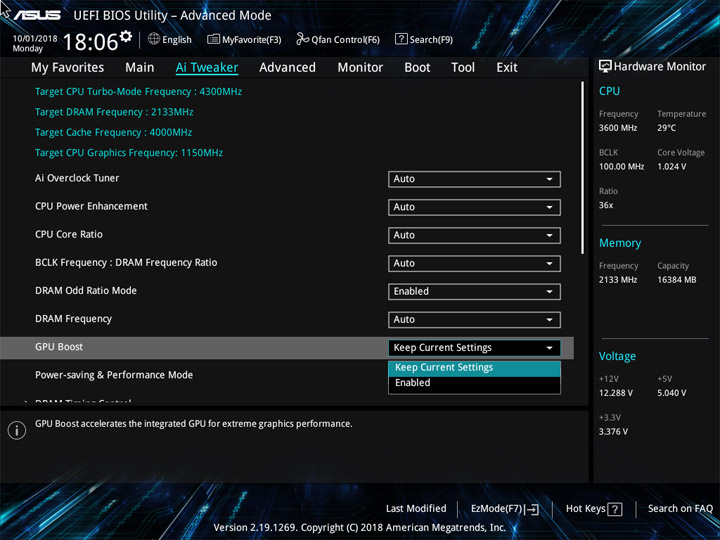Click Search on FAQ link
This screenshot has width=720, height=540.
point(680,508)
